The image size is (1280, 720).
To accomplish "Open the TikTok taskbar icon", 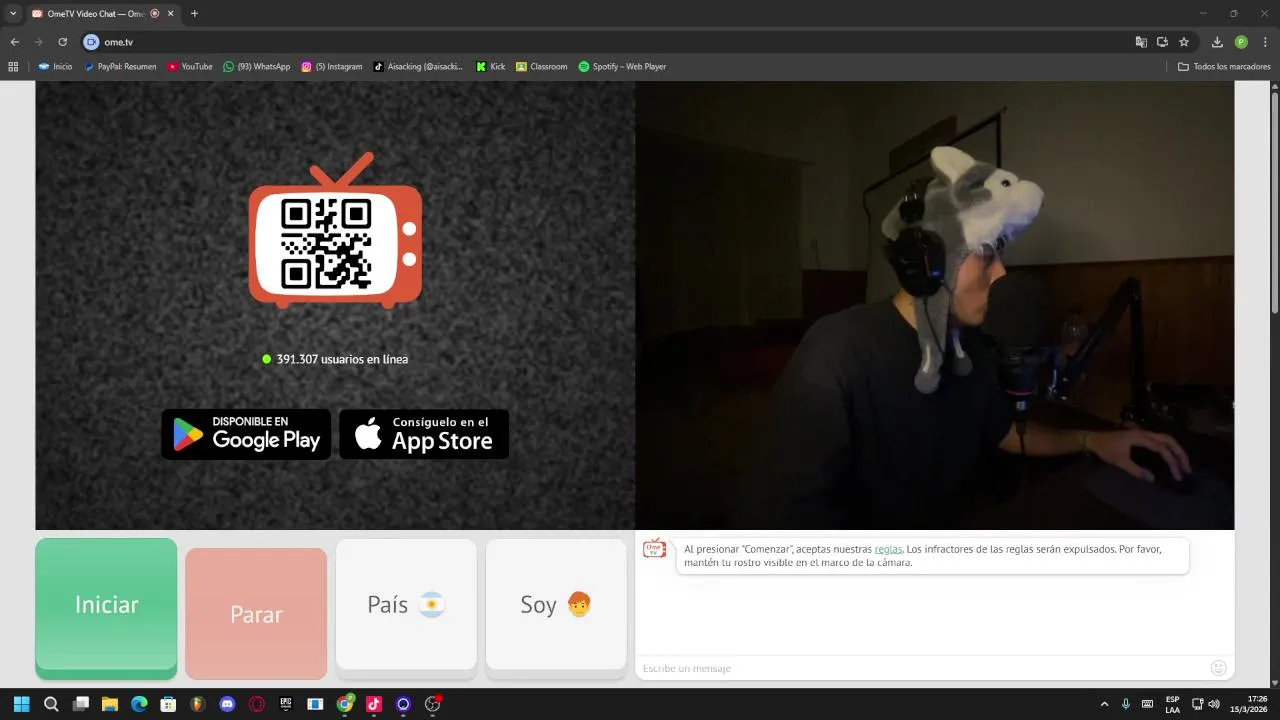I will point(374,704).
